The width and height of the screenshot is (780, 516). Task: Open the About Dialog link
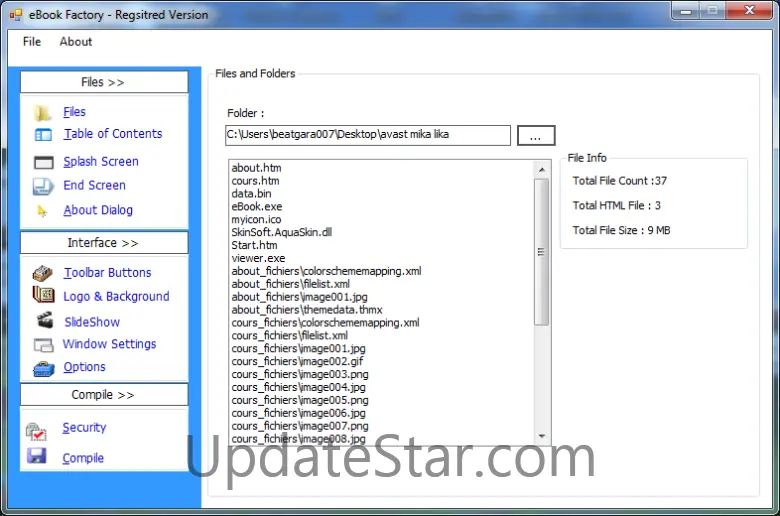(98, 210)
